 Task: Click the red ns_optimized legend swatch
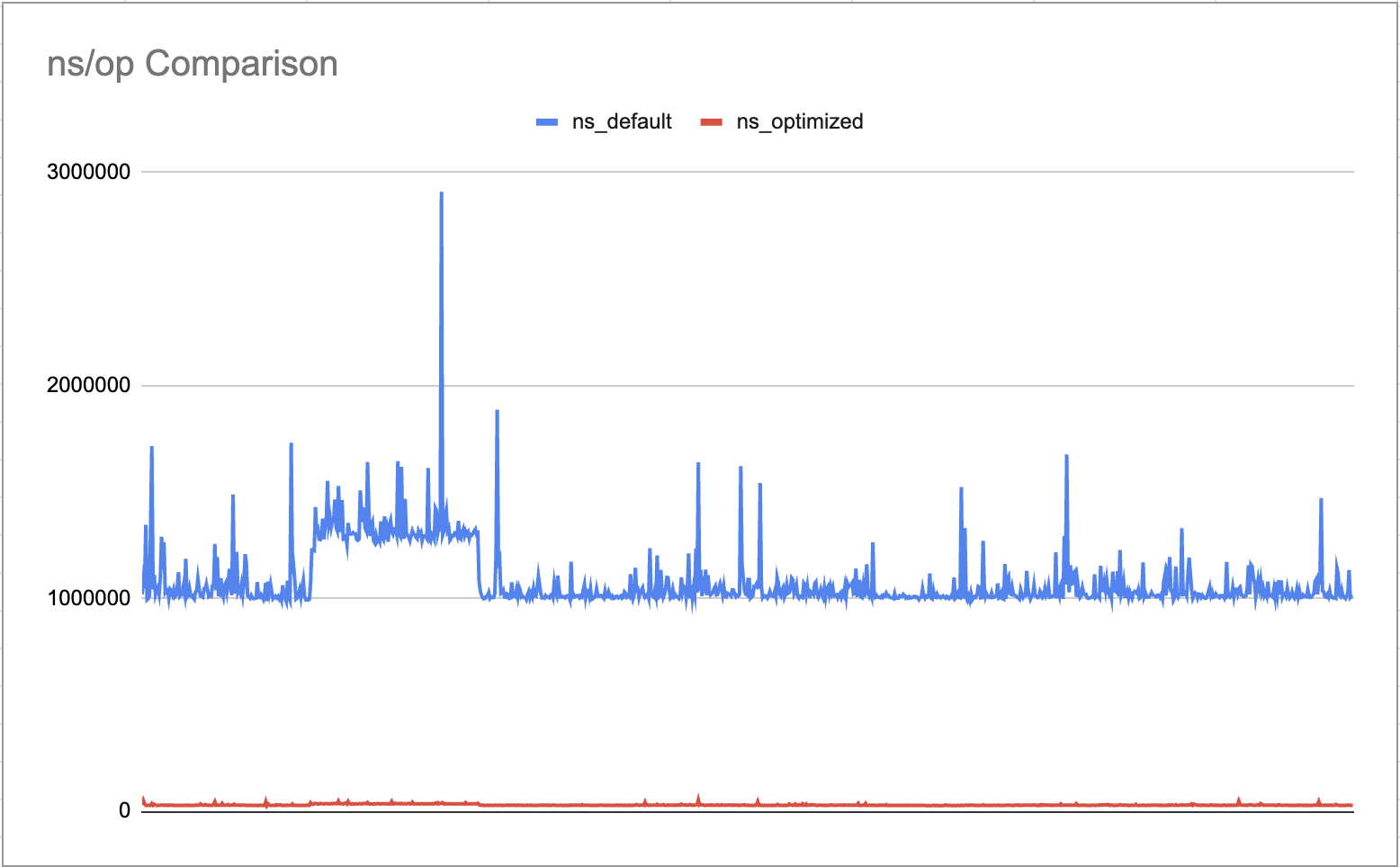[x=712, y=122]
